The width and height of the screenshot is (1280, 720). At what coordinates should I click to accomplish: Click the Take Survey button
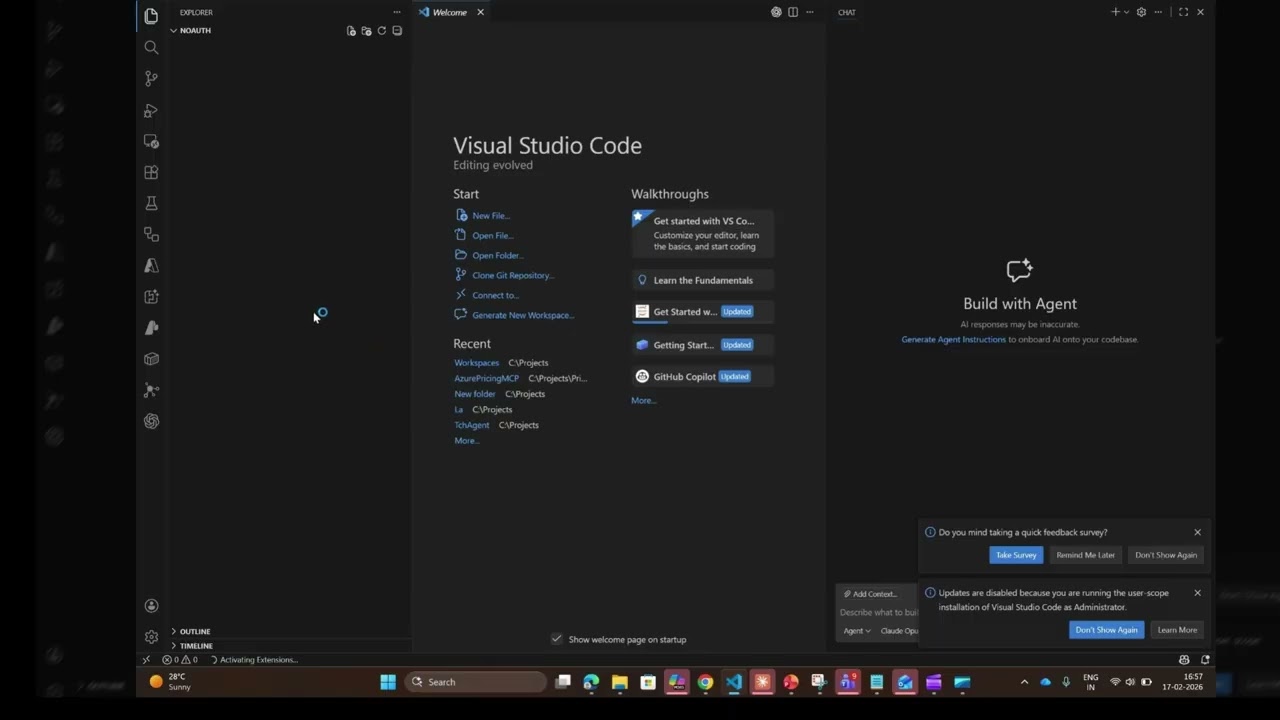(1016, 555)
